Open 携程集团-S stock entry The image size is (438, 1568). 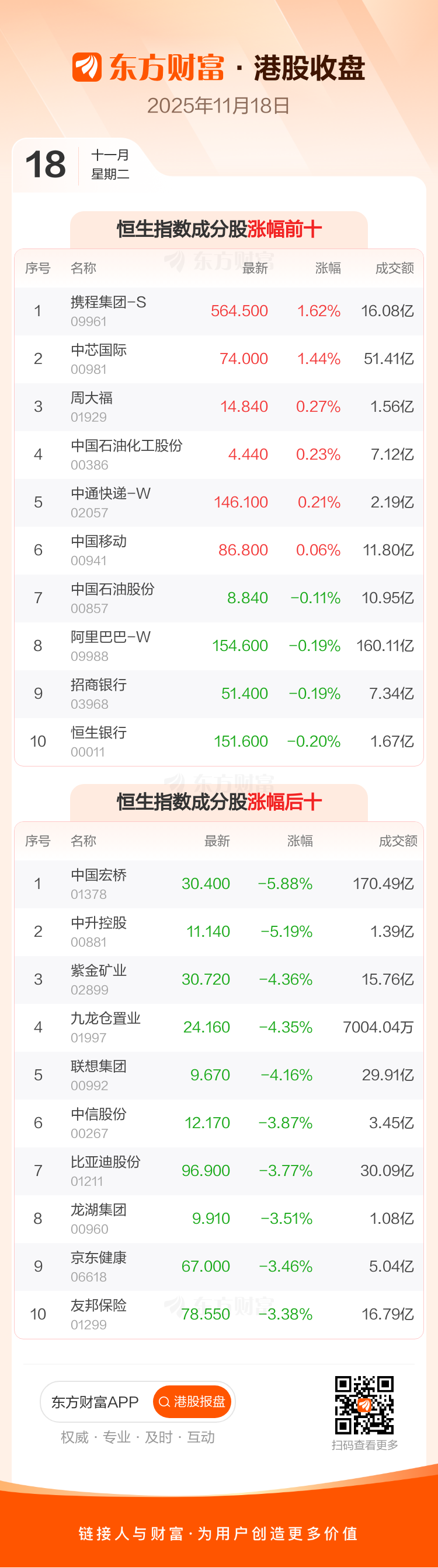point(109,303)
